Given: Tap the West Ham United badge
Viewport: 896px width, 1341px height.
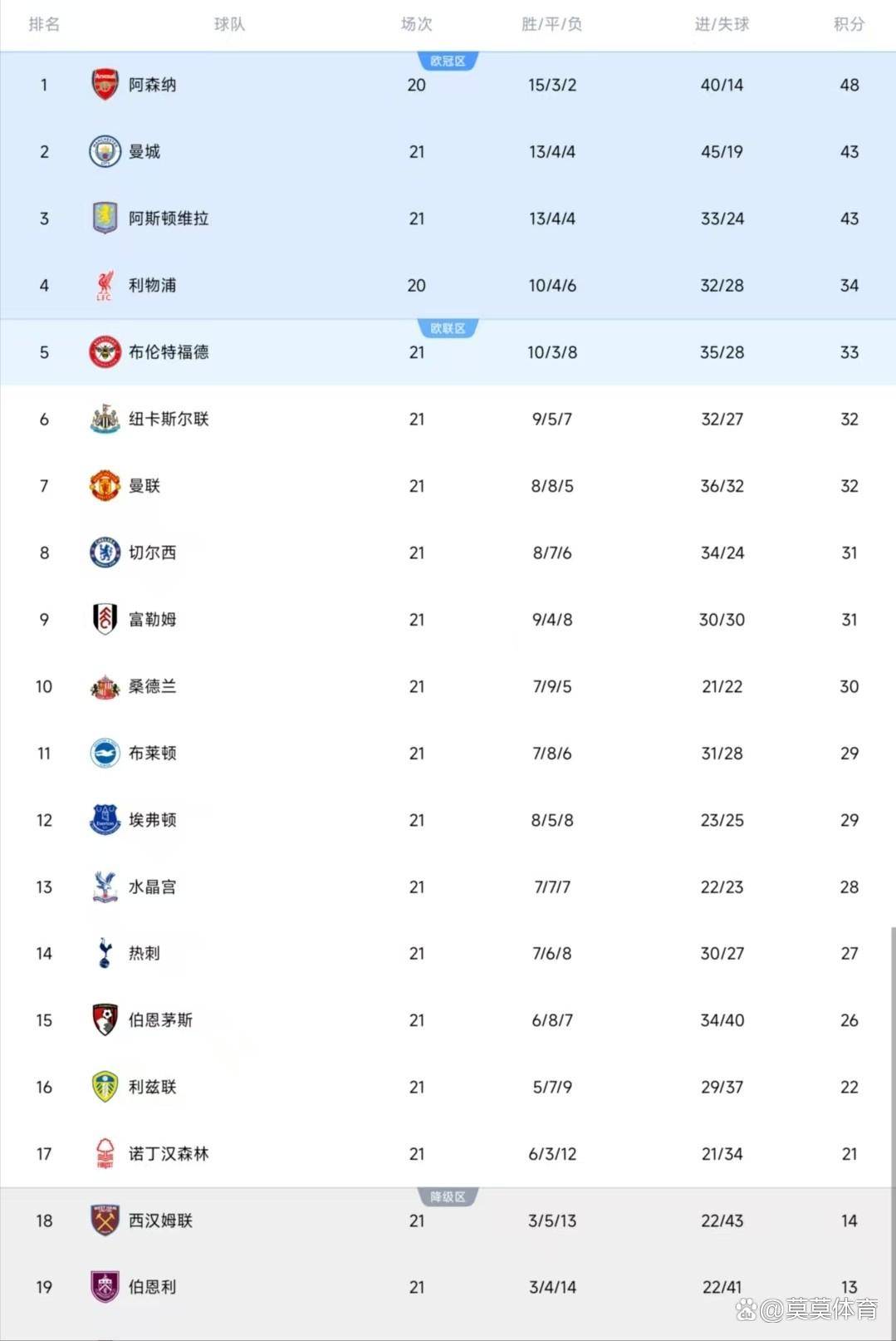Looking at the screenshot, I should [105, 1221].
